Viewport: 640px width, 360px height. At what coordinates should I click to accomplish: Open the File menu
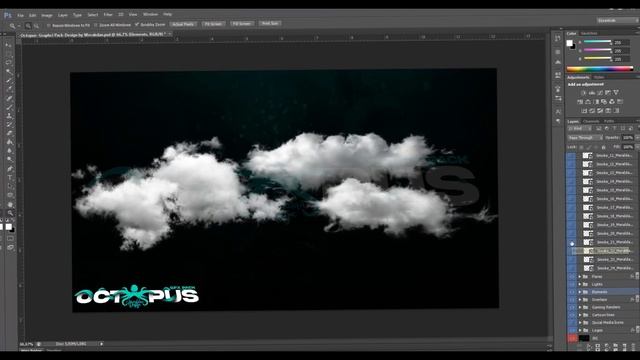(20, 15)
